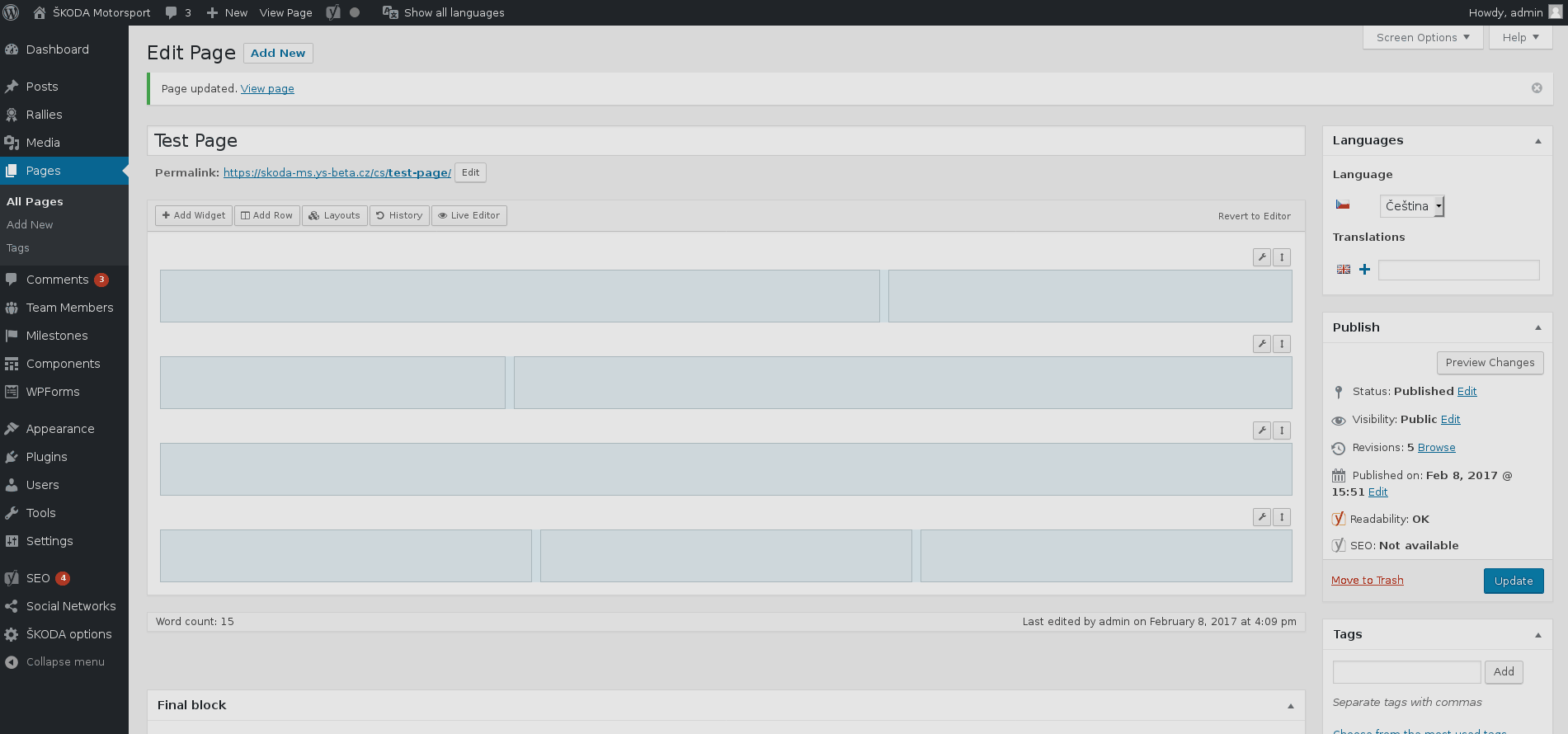
Task: Open Layouts in page builder toolbar
Action: point(334,215)
